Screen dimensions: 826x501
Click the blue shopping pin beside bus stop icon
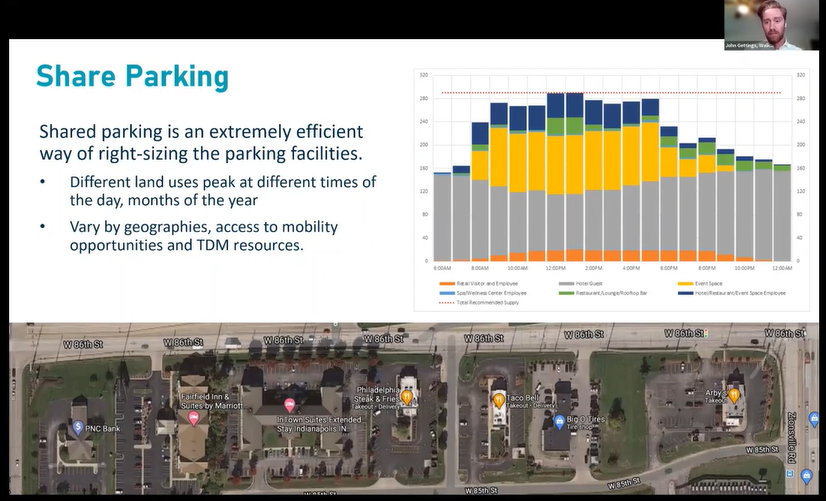pyautogui.click(x=807, y=476)
